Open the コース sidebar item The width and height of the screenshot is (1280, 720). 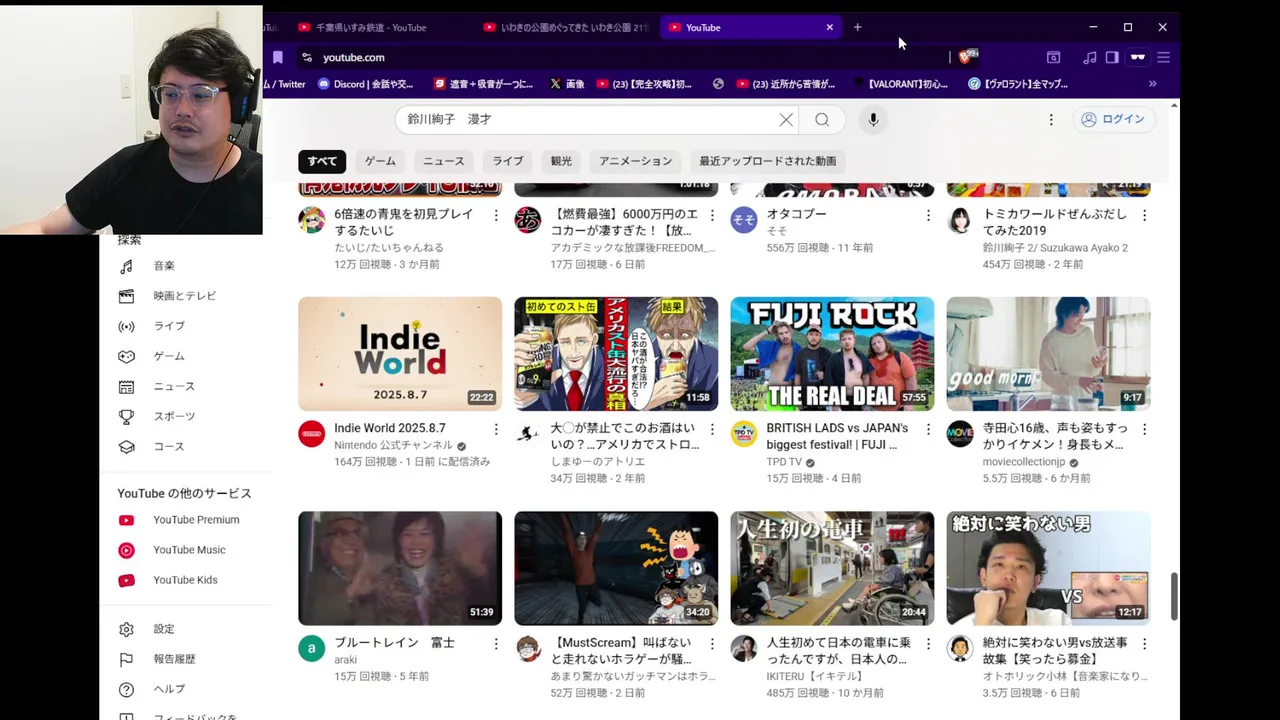coord(168,446)
